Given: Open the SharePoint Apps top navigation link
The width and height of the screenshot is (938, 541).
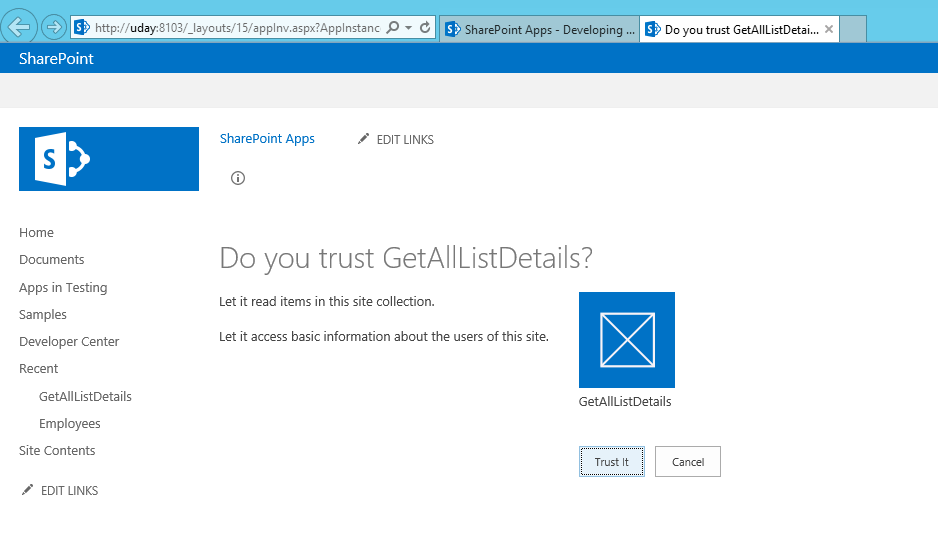Looking at the screenshot, I should (x=267, y=139).
